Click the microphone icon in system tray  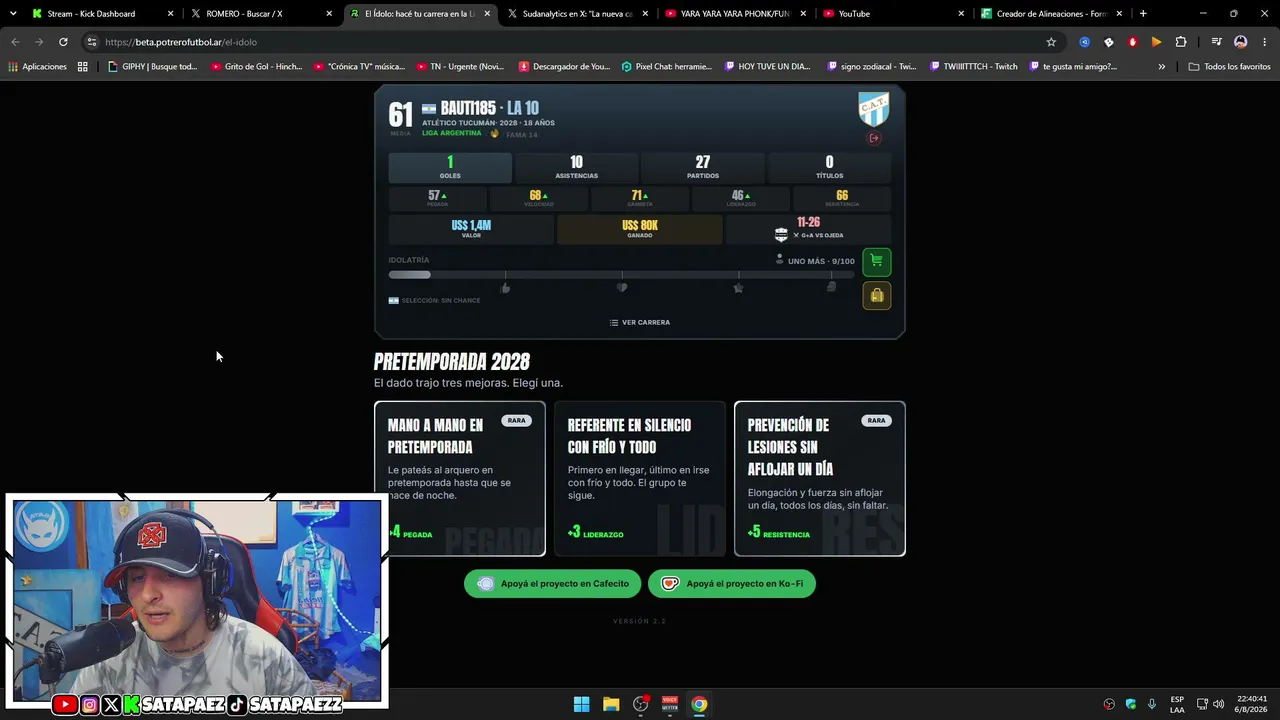pyautogui.click(x=1152, y=704)
